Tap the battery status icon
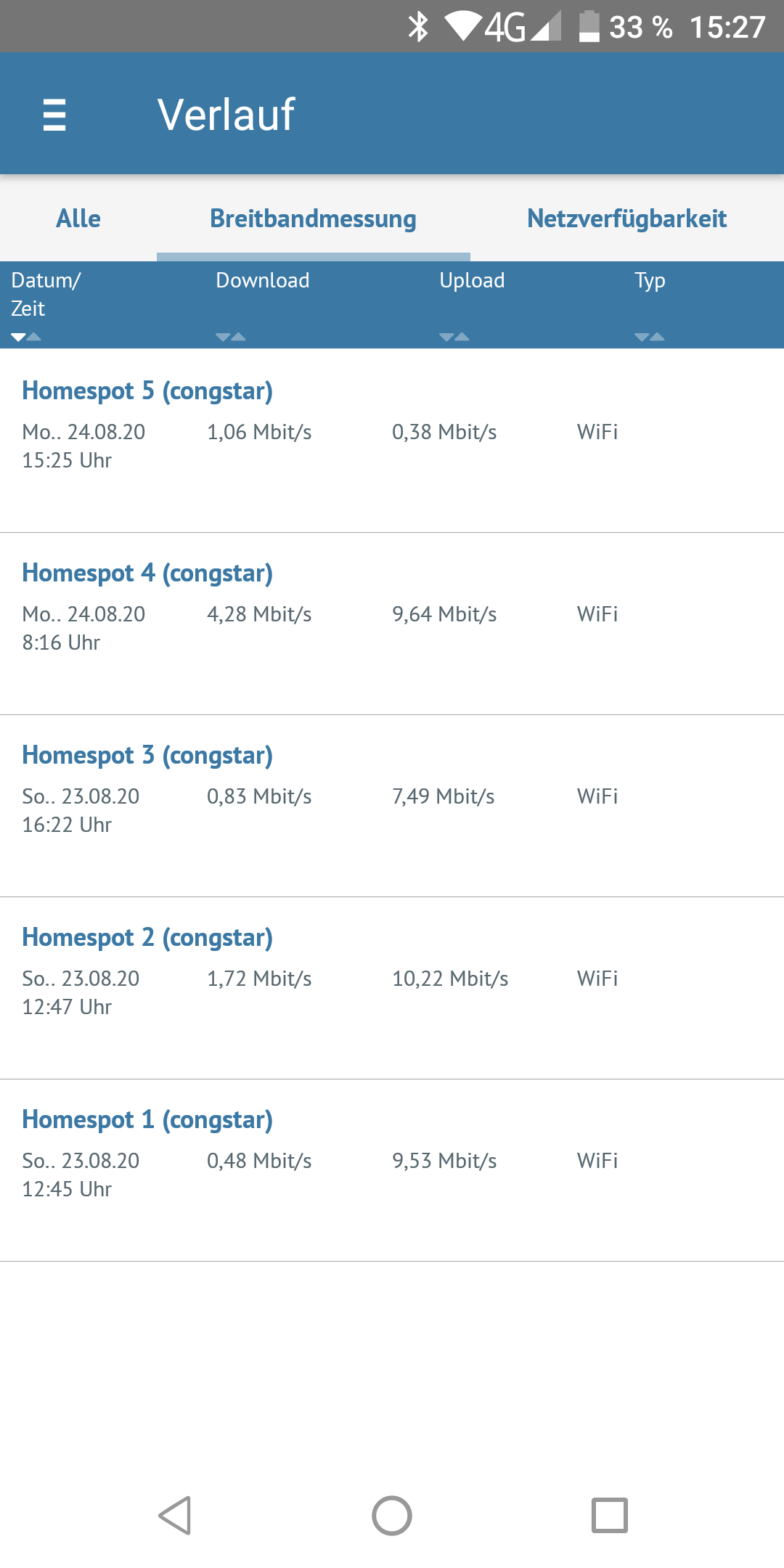Image resolution: width=784 pixels, height=1568 pixels. [x=589, y=27]
